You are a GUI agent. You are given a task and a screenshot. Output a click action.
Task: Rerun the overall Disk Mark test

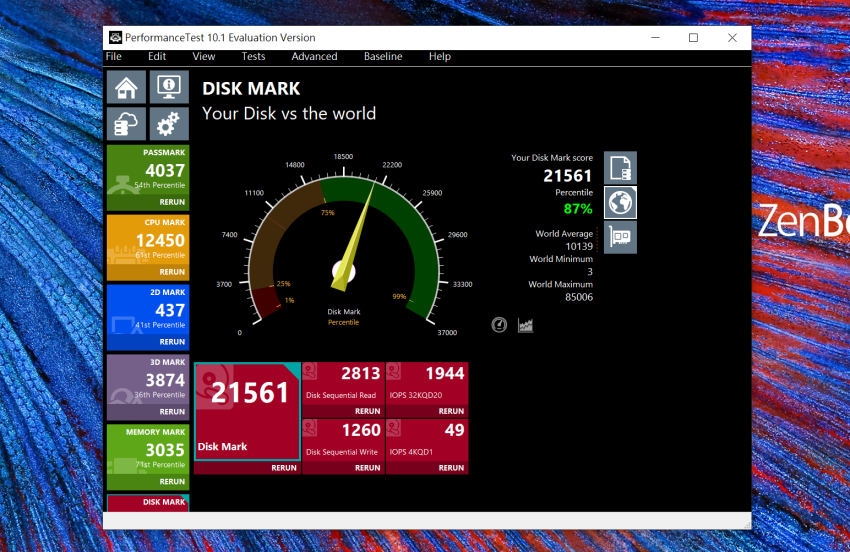pos(284,467)
